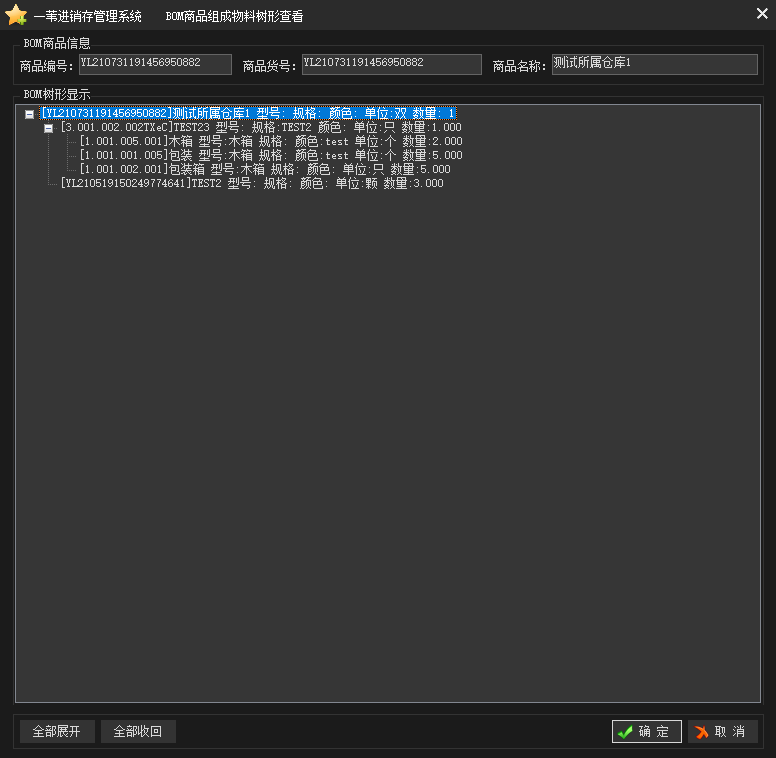Screen dimensions: 776x758
Task: Click the 商品编号 input field
Action: [155, 64]
